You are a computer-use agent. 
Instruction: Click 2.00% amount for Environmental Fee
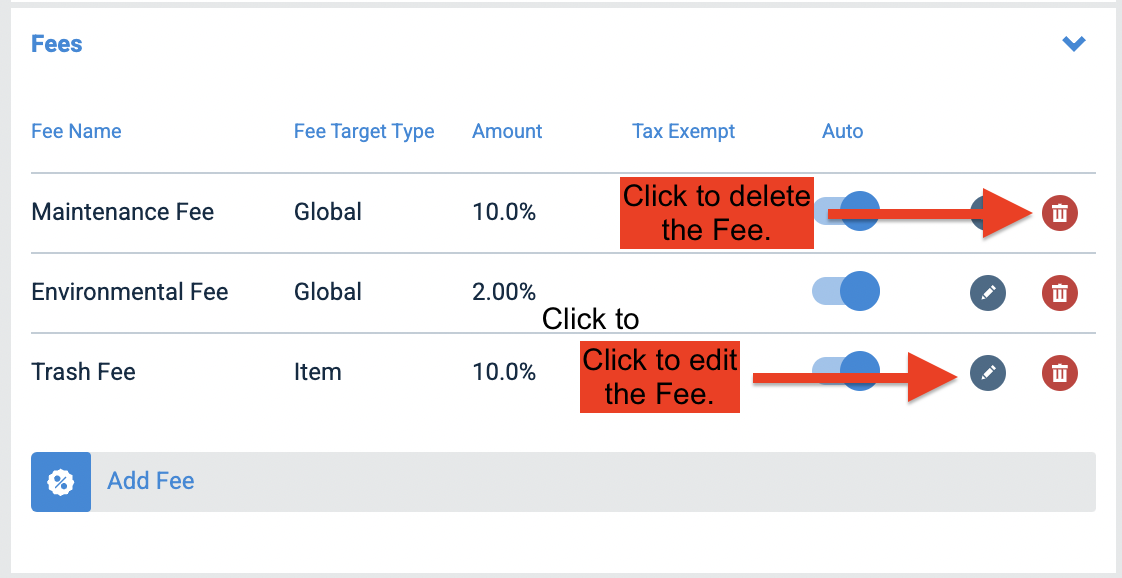point(504,292)
